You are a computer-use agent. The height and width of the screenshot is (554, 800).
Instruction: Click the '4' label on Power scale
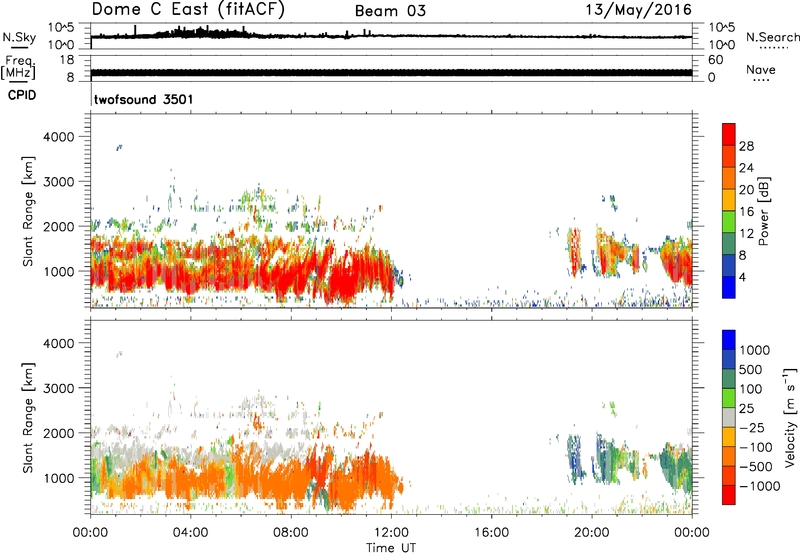click(742, 277)
